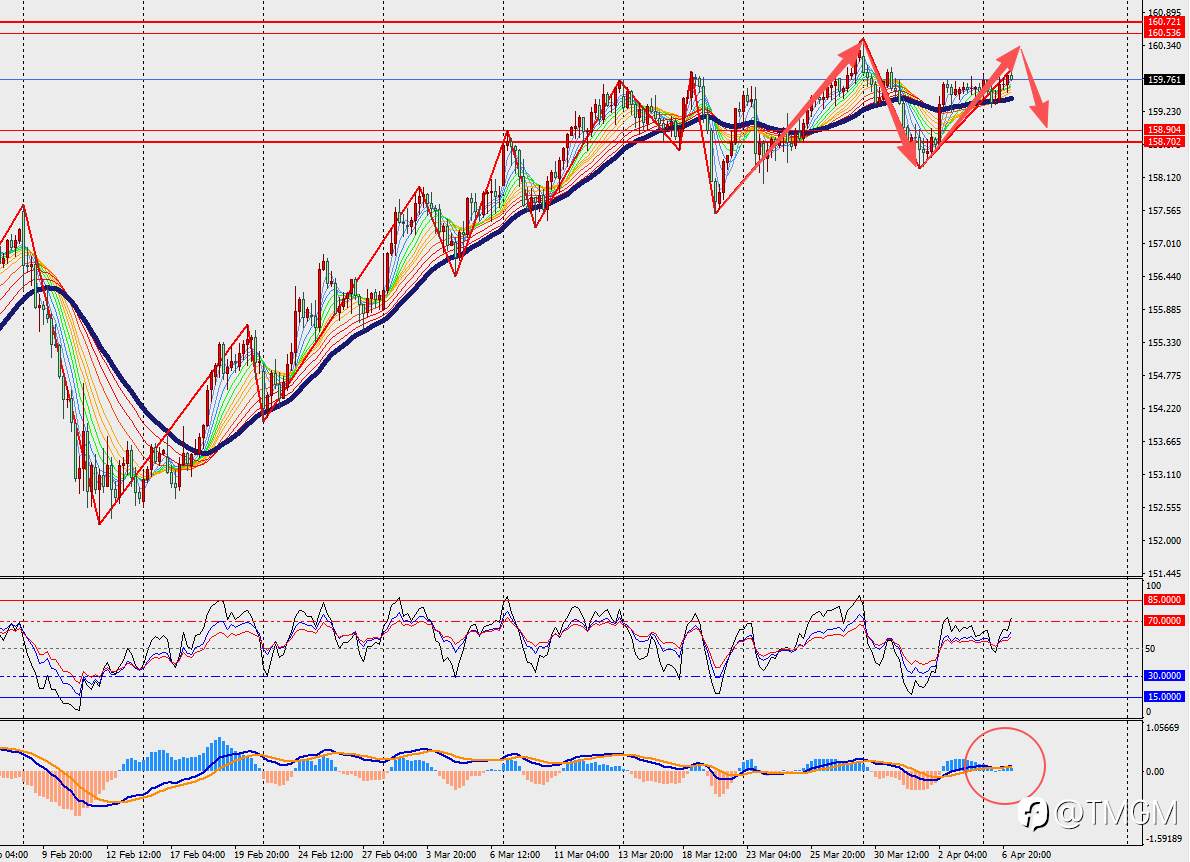The width and height of the screenshot is (1190, 862).
Task: Click the red circle on MACD panel
Action: point(1006,766)
